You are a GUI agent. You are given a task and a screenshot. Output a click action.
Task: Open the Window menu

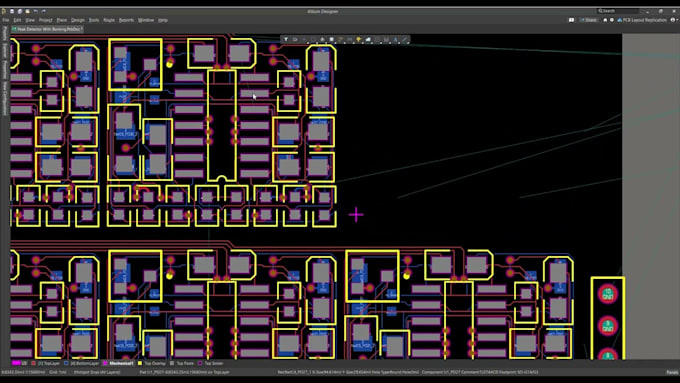click(x=146, y=20)
